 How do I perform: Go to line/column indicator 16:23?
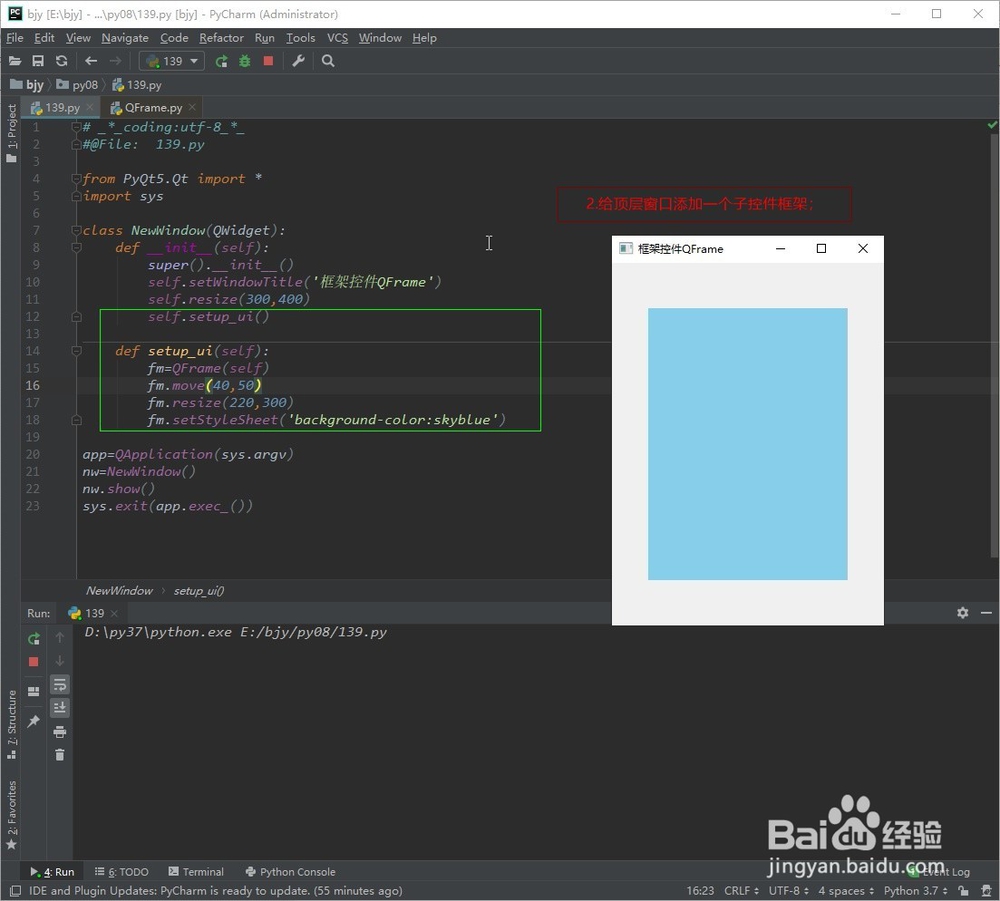[700, 890]
